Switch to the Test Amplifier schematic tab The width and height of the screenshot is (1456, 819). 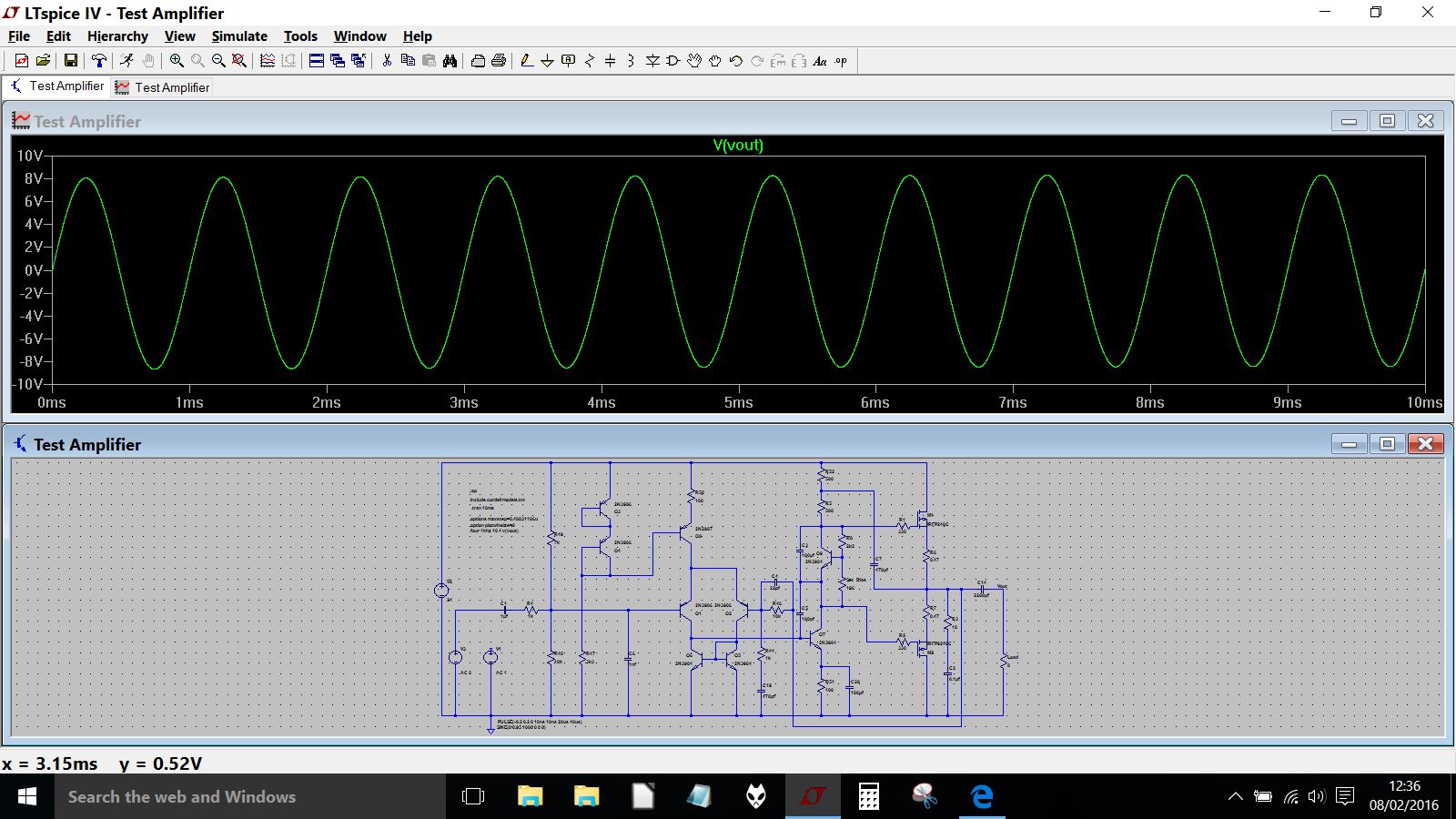point(56,86)
